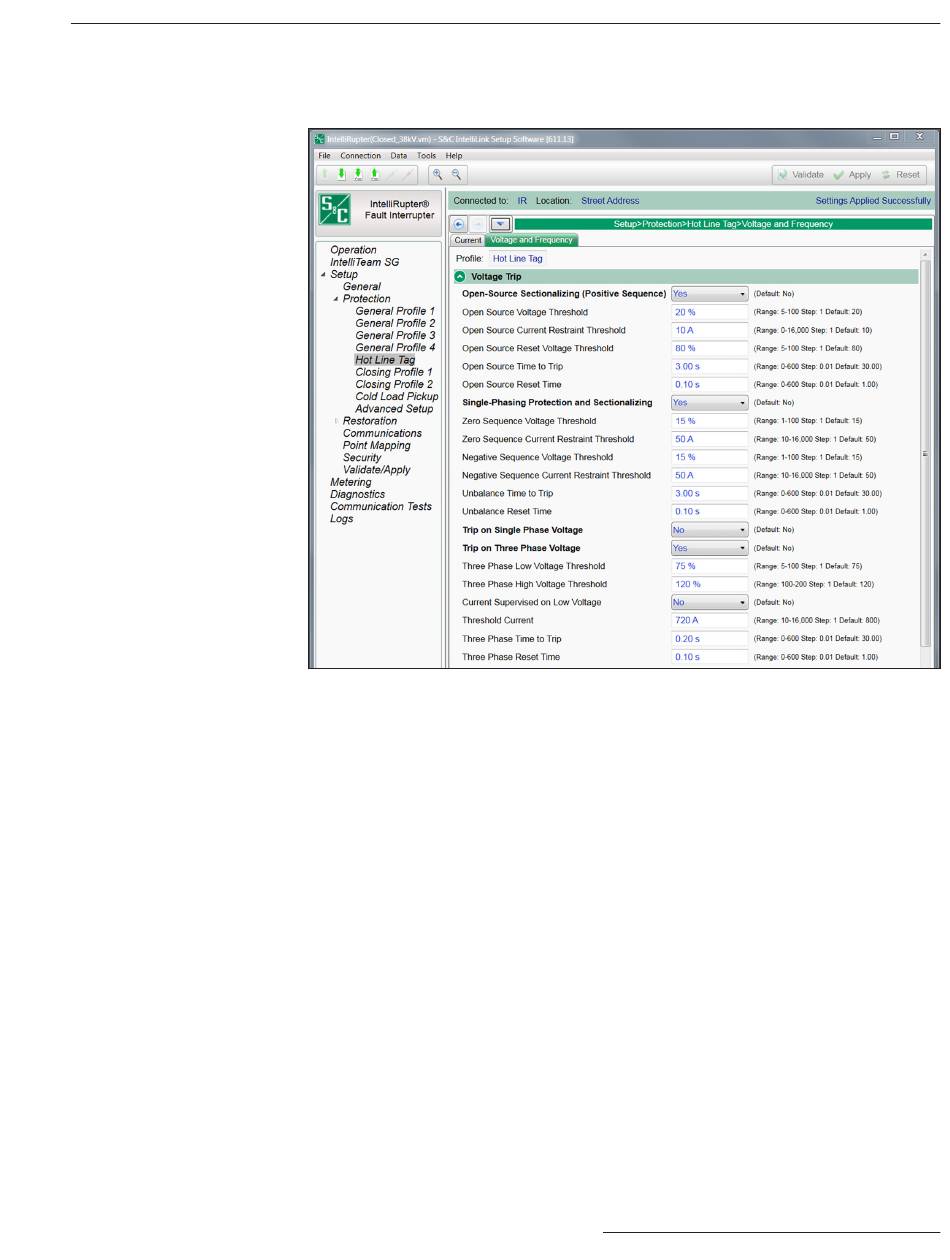Click the Apply button

click(853, 174)
